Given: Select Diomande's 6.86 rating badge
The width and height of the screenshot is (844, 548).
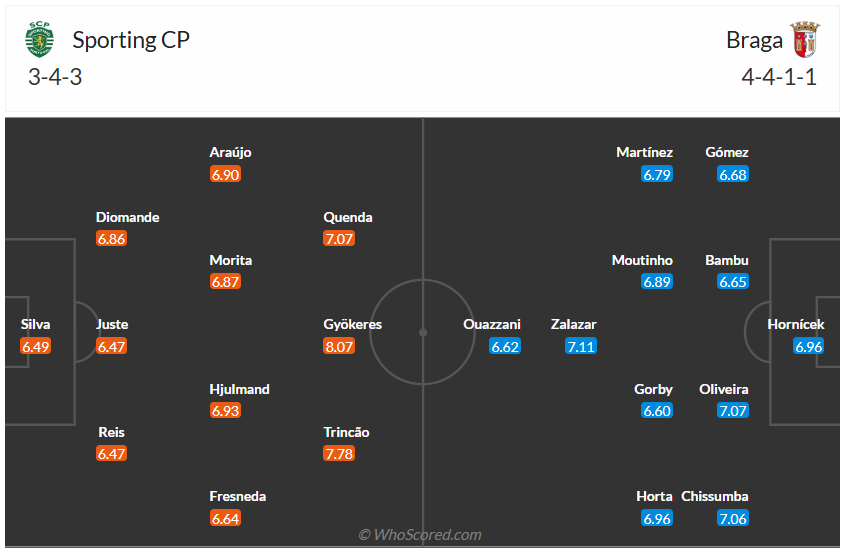Looking at the screenshot, I should [112, 239].
